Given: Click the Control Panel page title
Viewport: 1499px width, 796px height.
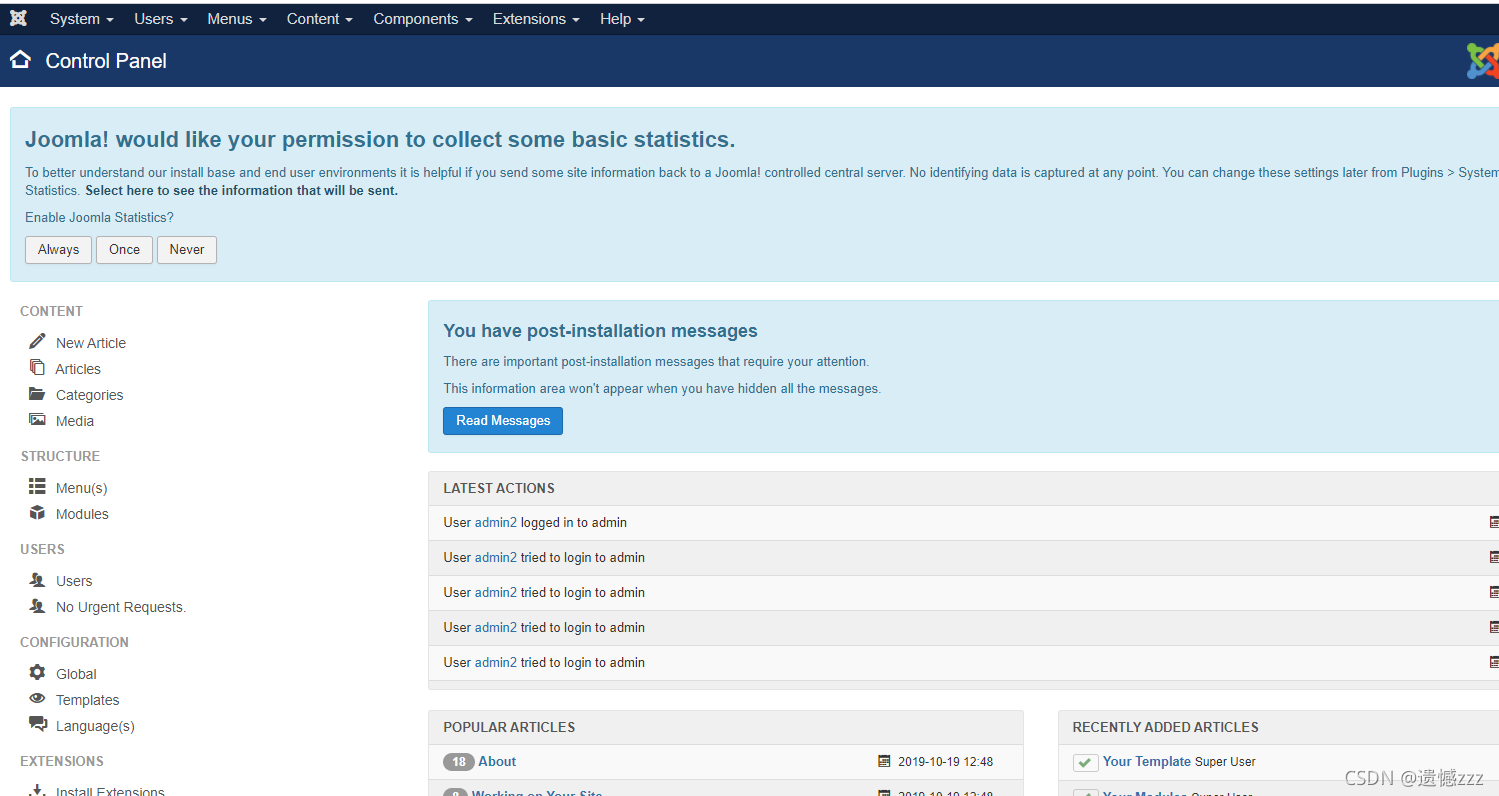Looking at the screenshot, I should pyautogui.click(x=106, y=61).
